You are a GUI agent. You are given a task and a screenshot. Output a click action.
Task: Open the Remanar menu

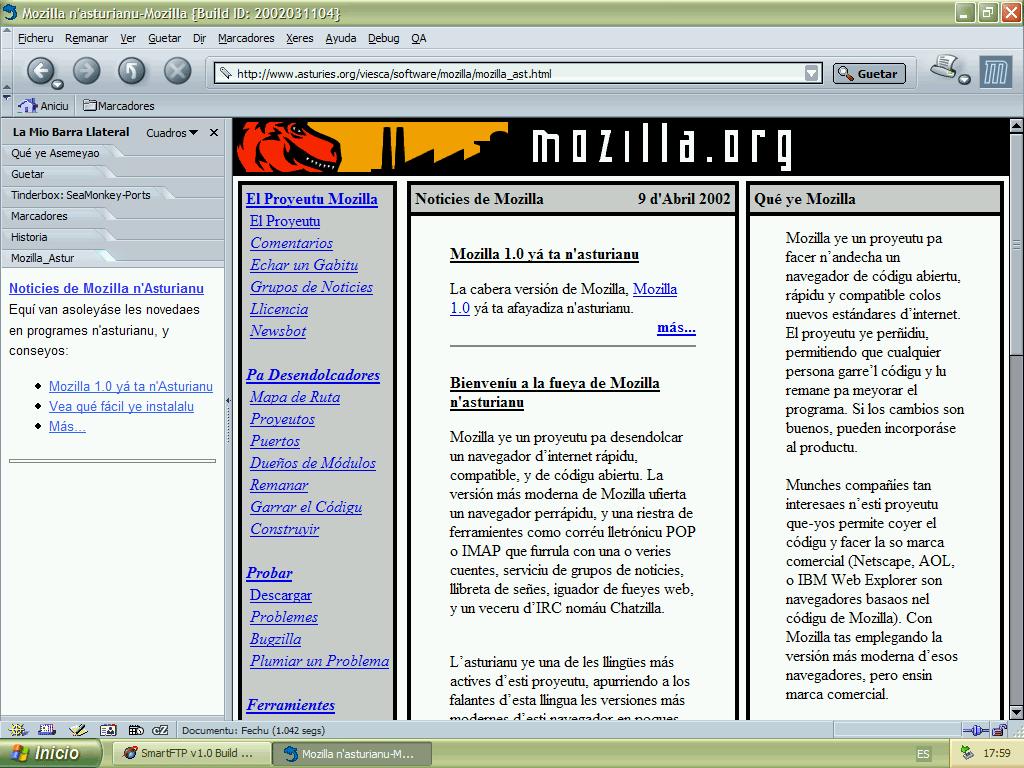coord(86,38)
